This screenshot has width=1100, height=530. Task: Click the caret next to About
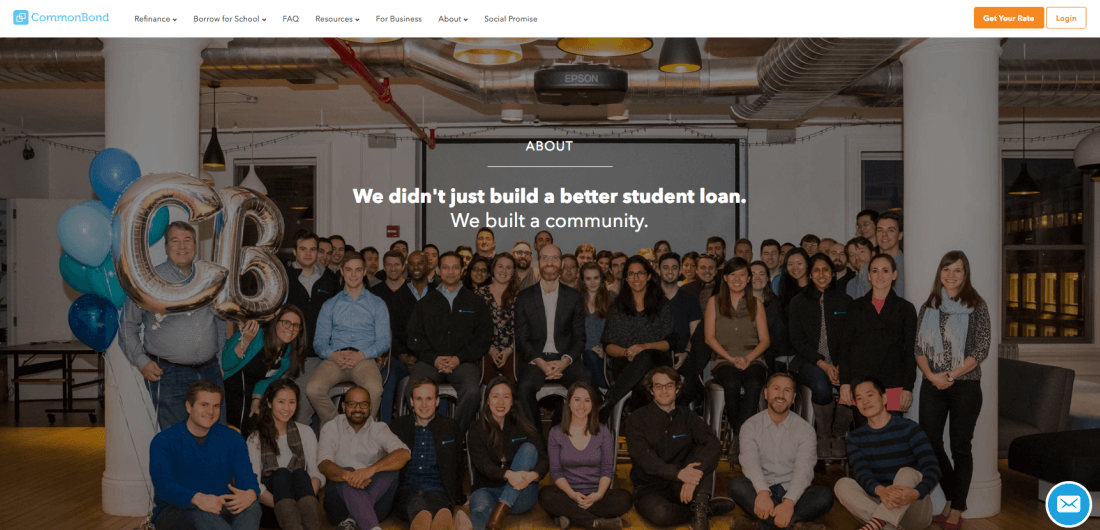pyautogui.click(x=465, y=20)
